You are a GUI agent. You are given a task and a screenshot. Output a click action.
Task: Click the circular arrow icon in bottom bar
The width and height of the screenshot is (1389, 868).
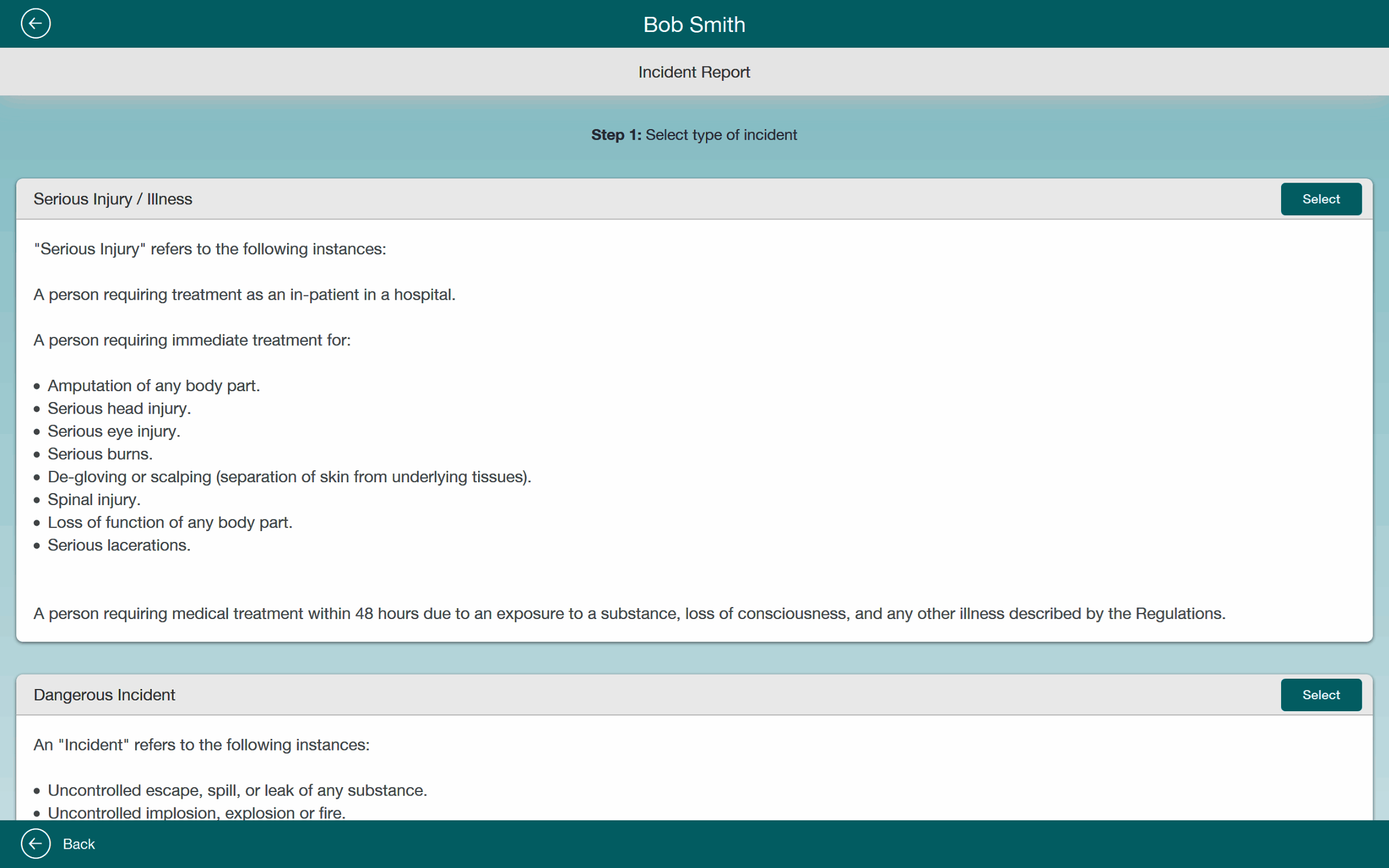pos(36,843)
